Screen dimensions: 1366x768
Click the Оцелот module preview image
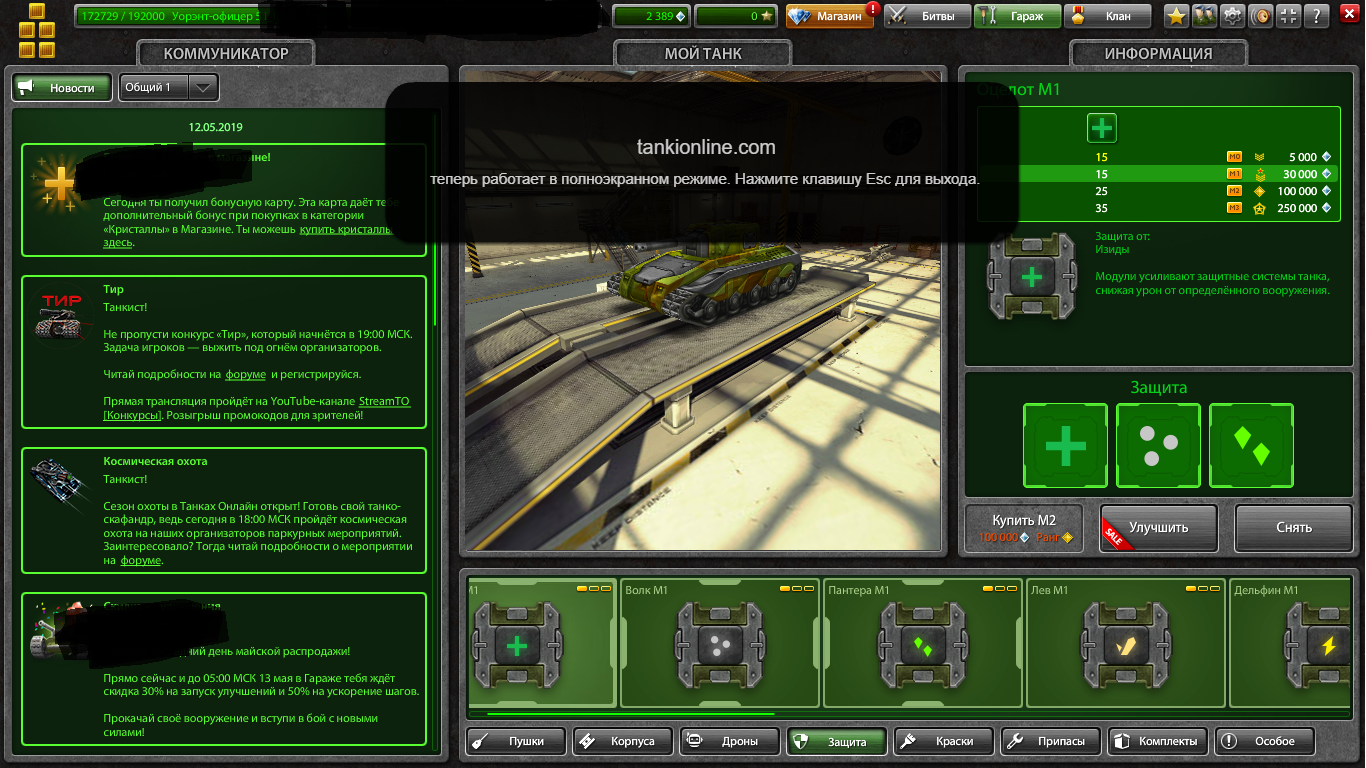[x=1033, y=276]
